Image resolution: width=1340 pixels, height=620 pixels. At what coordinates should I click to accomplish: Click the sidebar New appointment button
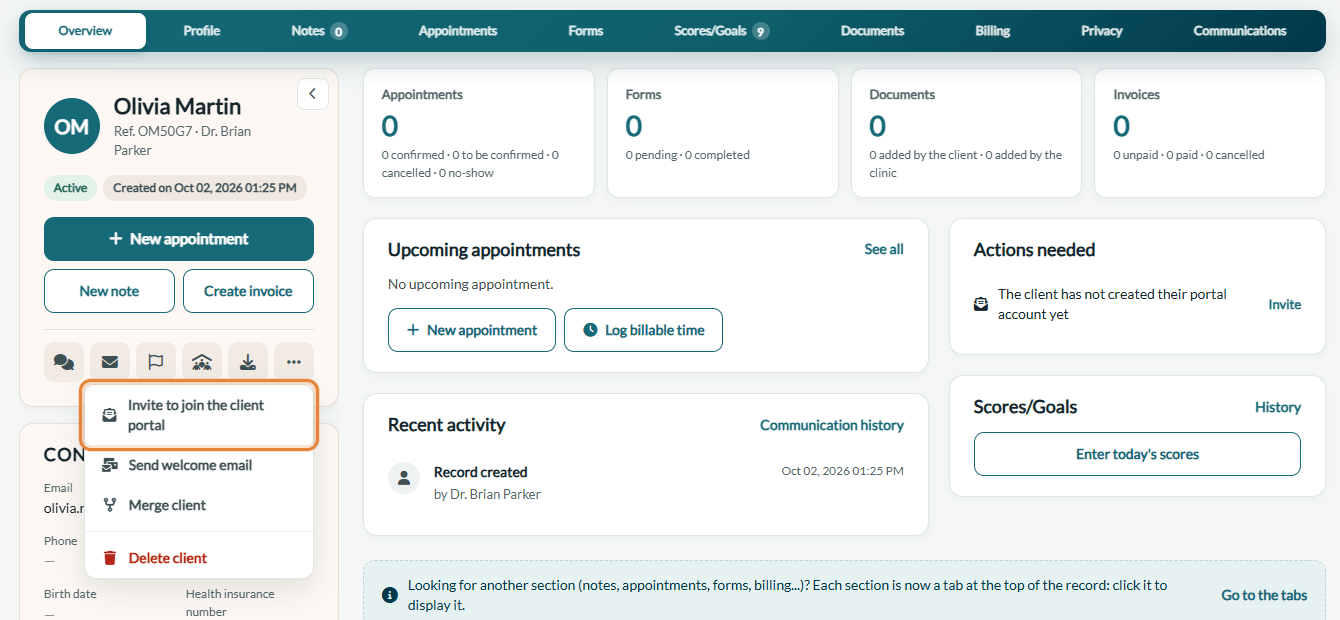pyautogui.click(x=179, y=239)
